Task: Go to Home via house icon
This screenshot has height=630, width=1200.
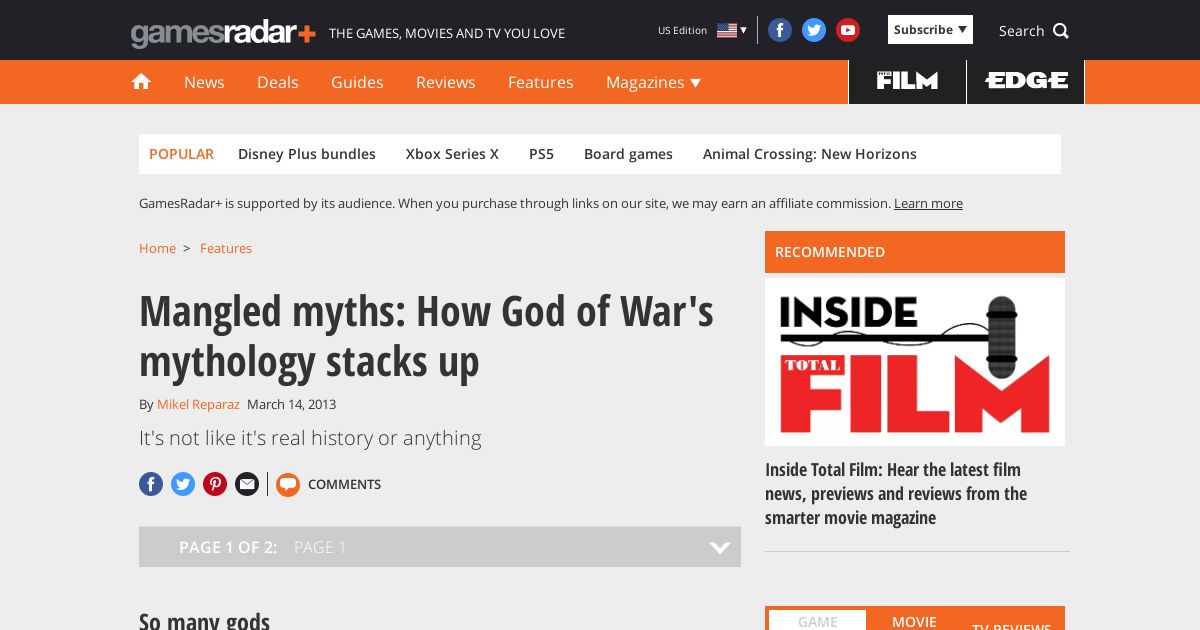Action: (x=141, y=82)
